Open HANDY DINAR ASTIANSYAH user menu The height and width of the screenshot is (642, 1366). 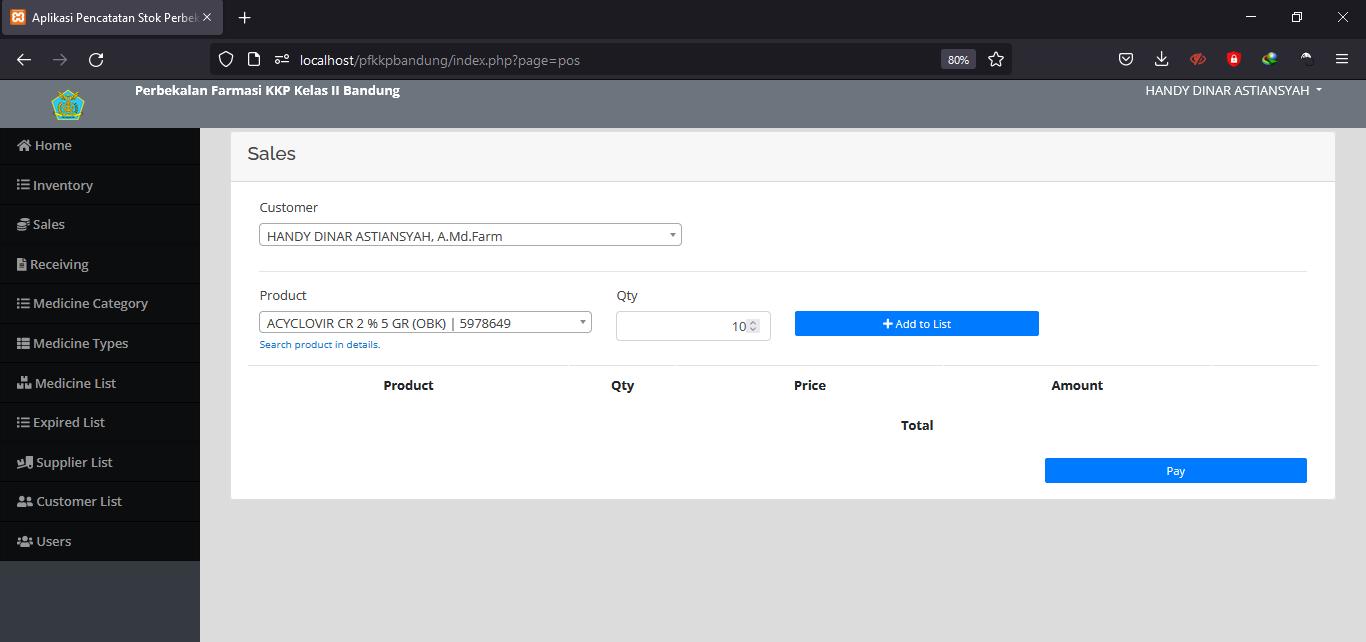pos(1233,90)
